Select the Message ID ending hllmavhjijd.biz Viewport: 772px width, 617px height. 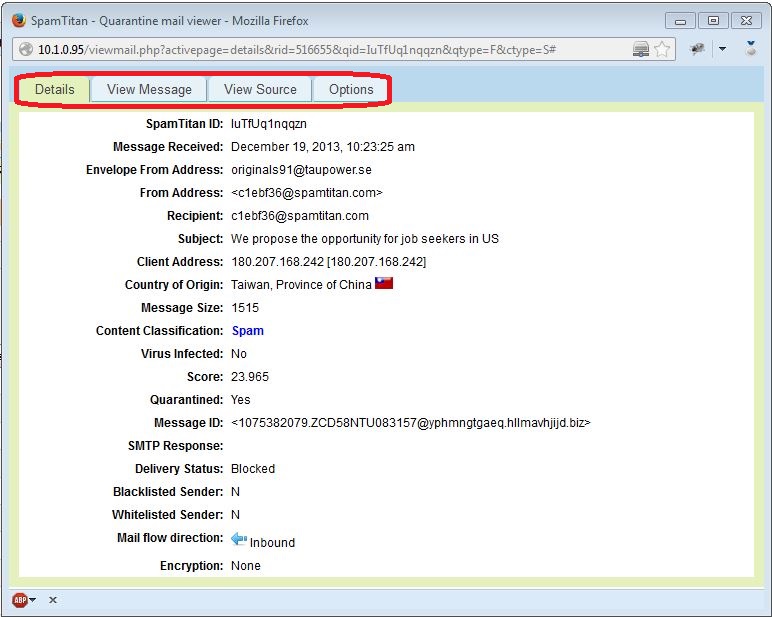click(x=411, y=422)
